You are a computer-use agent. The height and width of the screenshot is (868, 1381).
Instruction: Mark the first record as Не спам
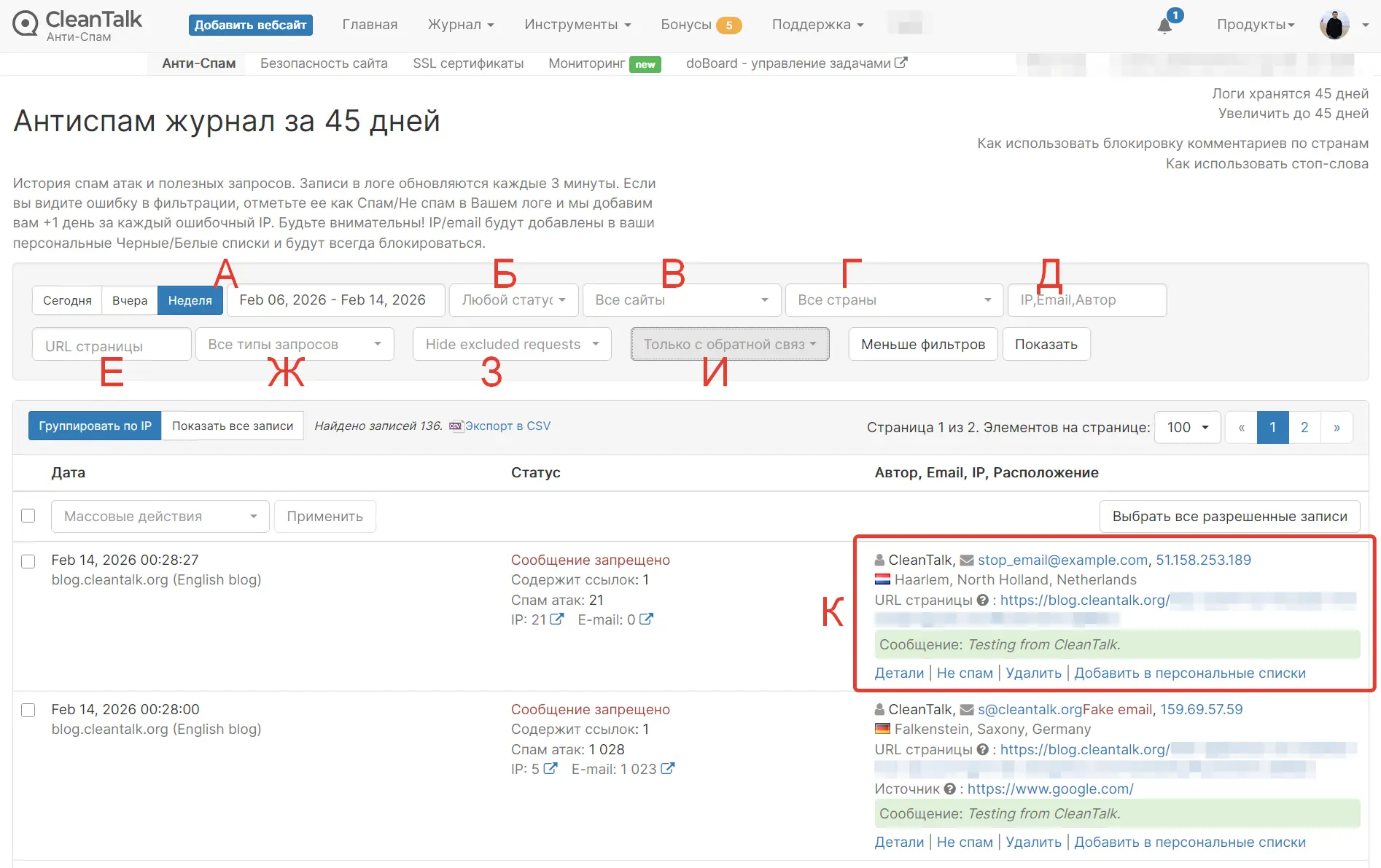964,673
